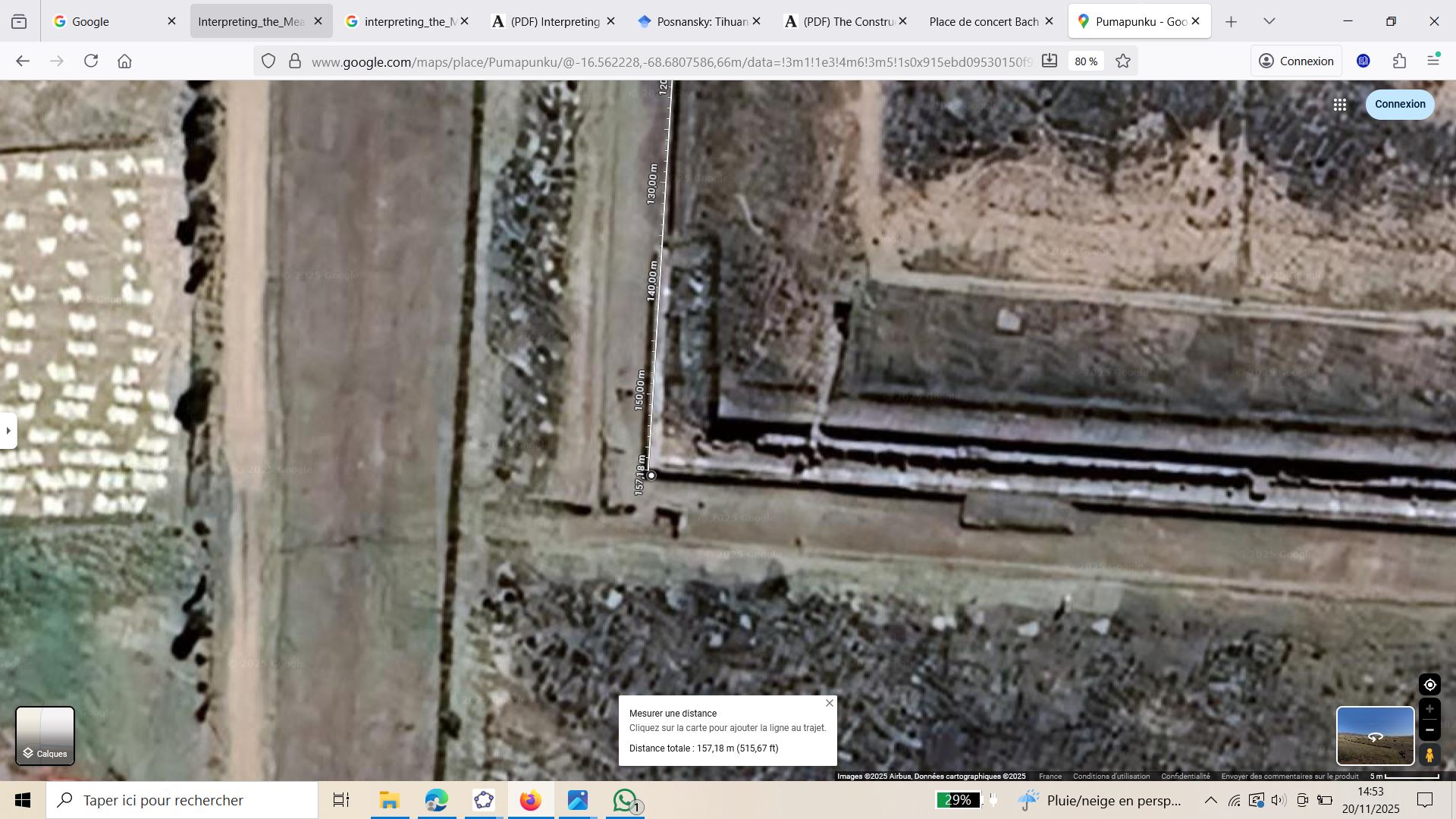The width and height of the screenshot is (1456, 819).
Task: Click the My Location target icon
Action: (x=1429, y=685)
